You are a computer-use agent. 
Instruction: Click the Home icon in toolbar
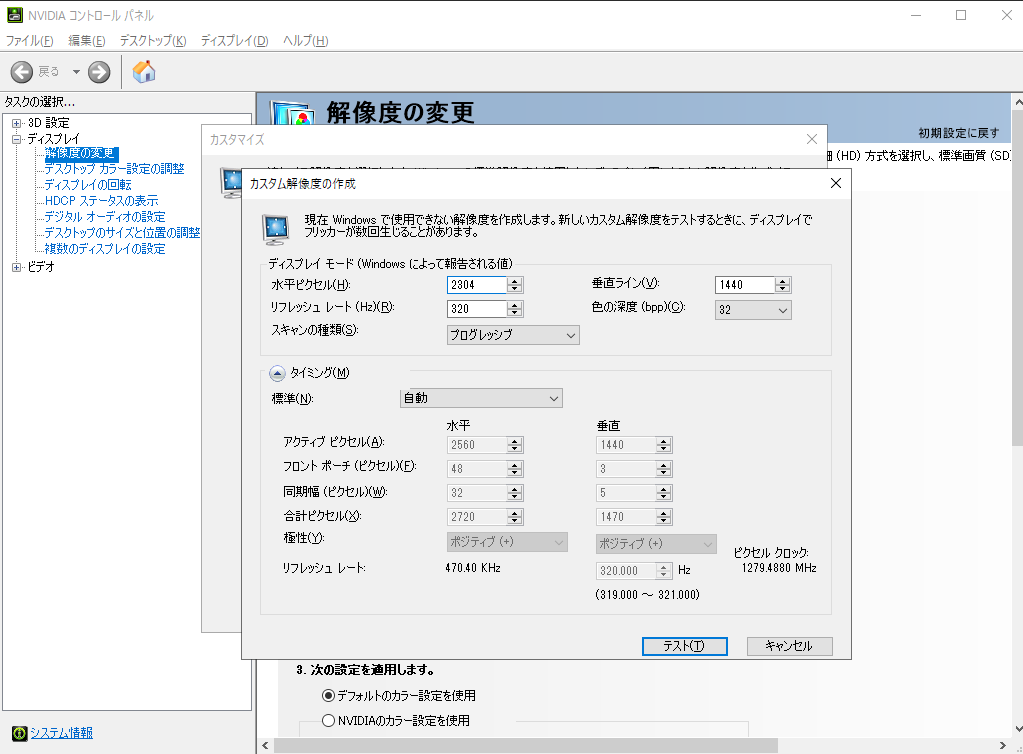click(x=144, y=71)
